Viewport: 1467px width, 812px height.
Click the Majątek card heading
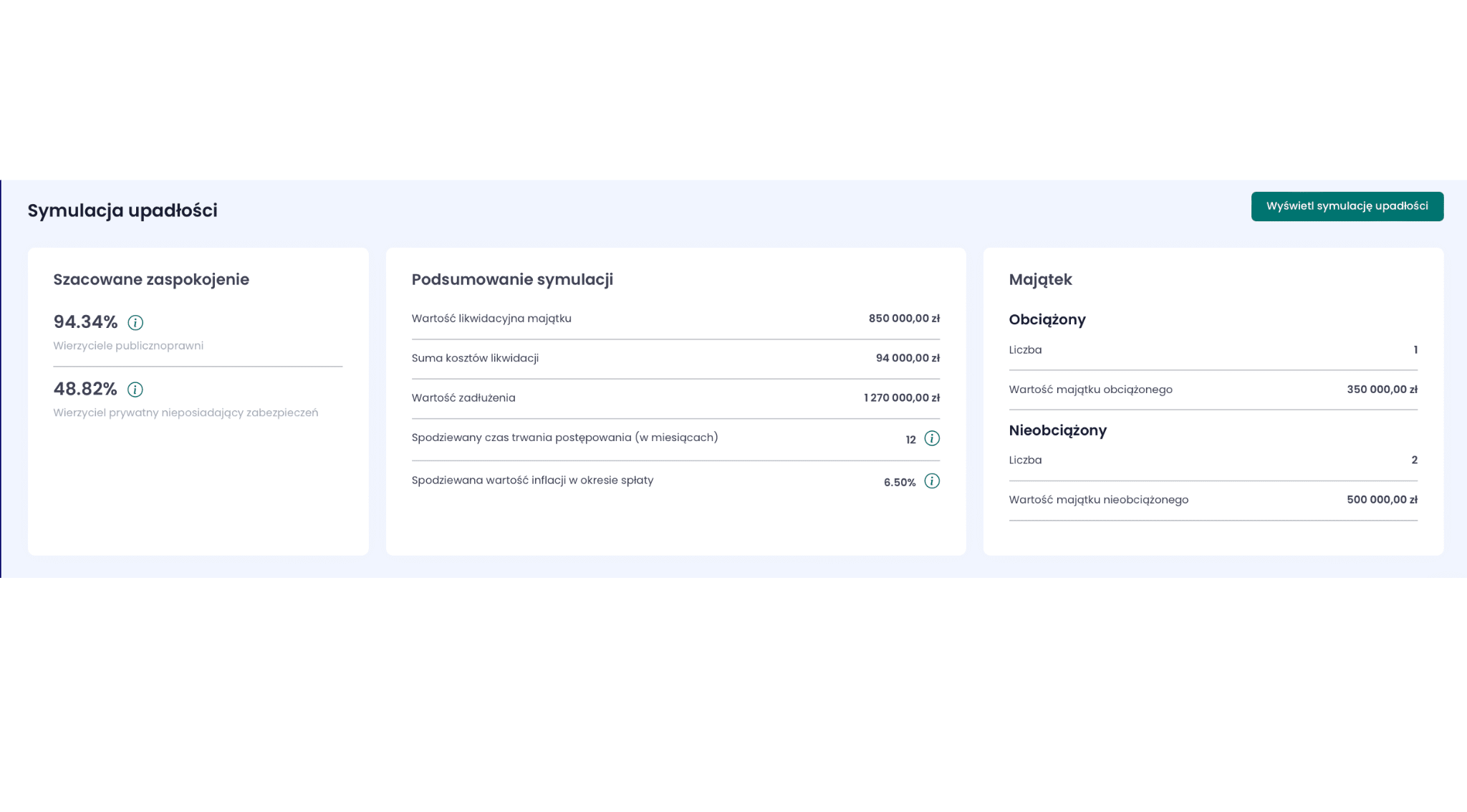coord(1040,280)
